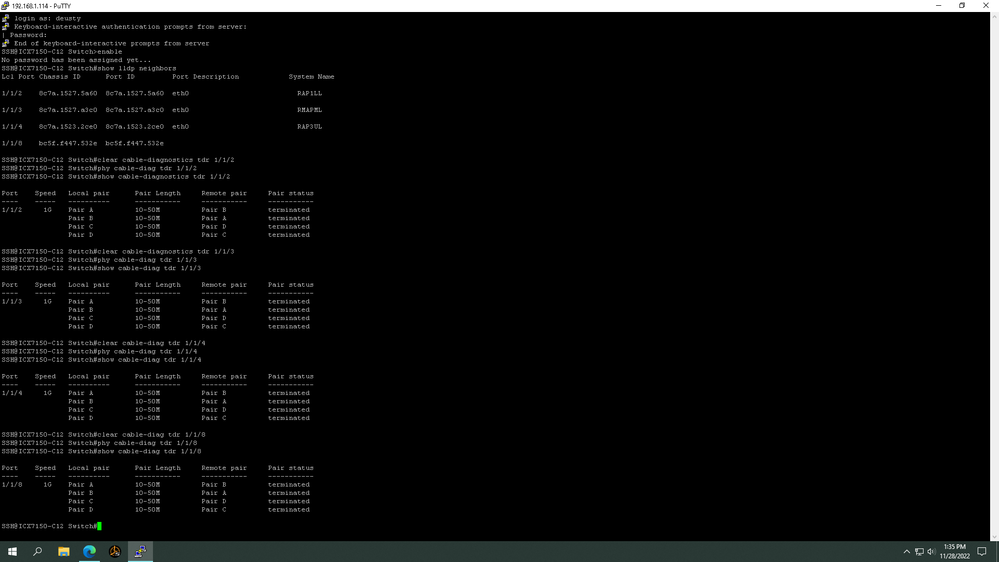The width and height of the screenshot is (999, 562).
Task: Restore down the PuTTY window
Action: click(x=962, y=5)
